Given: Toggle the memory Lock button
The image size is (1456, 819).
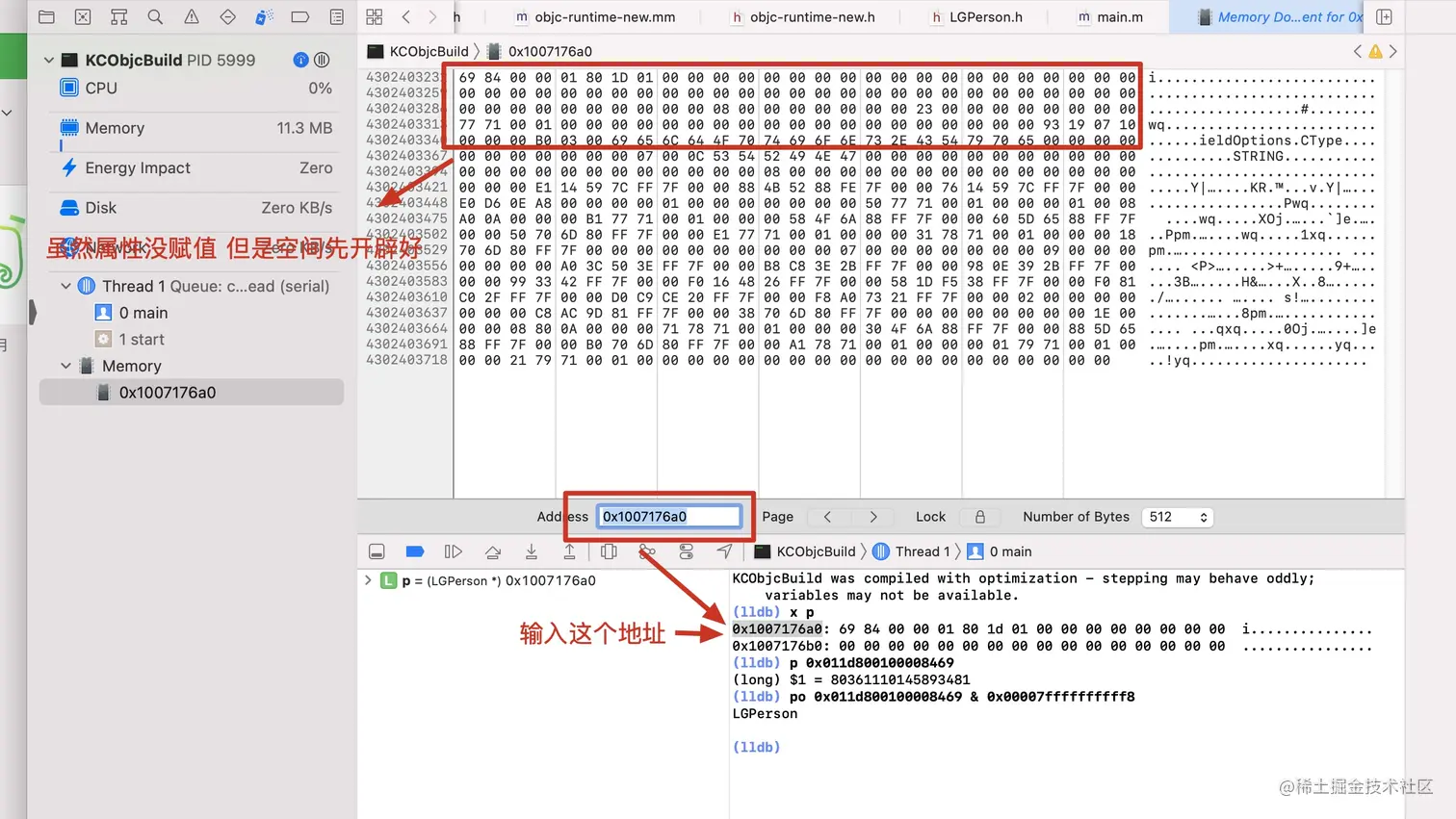Looking at the screenshot, I should [980, 517].
